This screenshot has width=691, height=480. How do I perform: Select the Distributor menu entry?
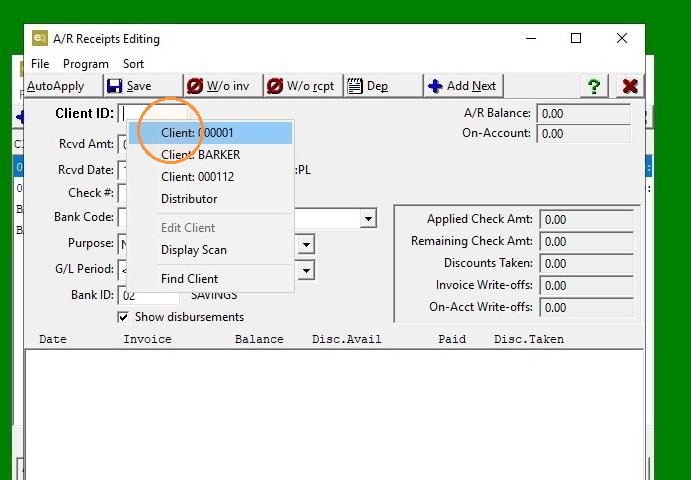(211, 199)
